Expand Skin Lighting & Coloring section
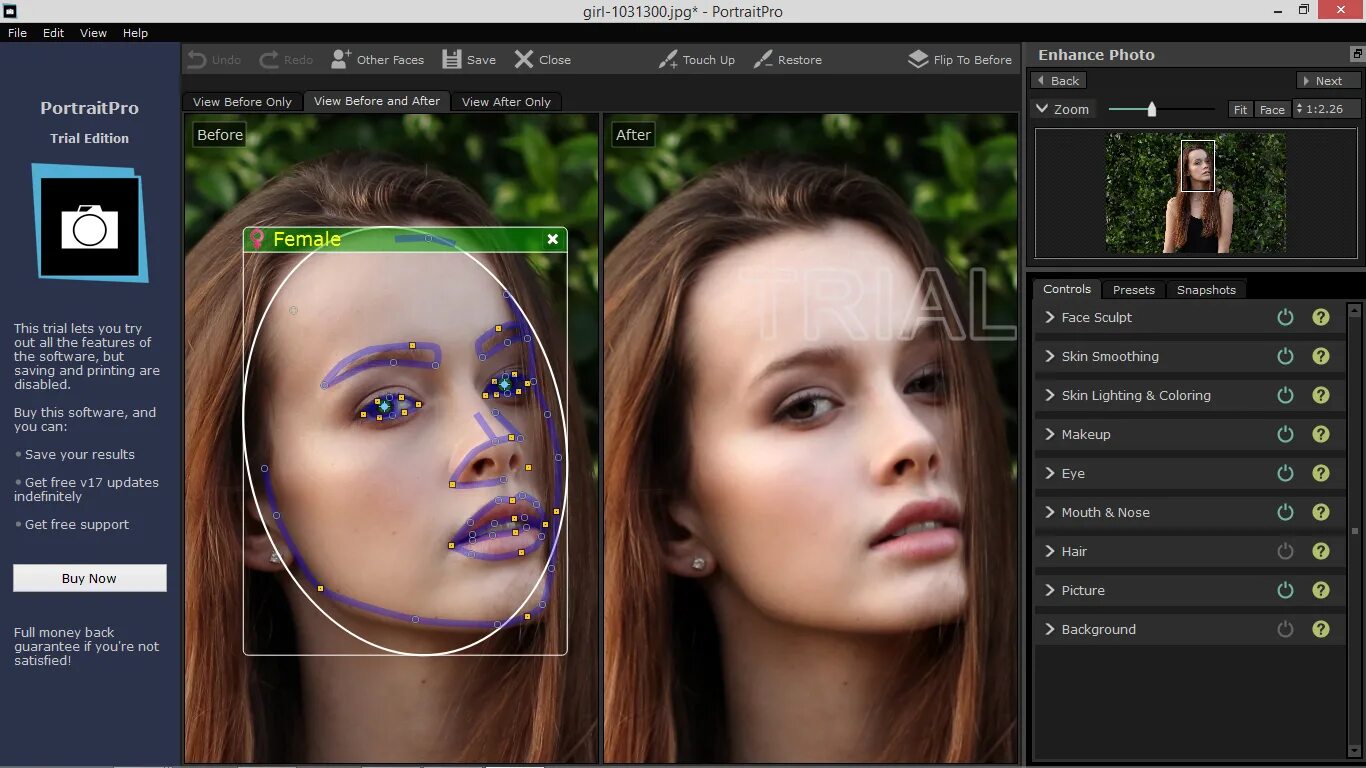The image size is (1366, 768). point(1050,395)
